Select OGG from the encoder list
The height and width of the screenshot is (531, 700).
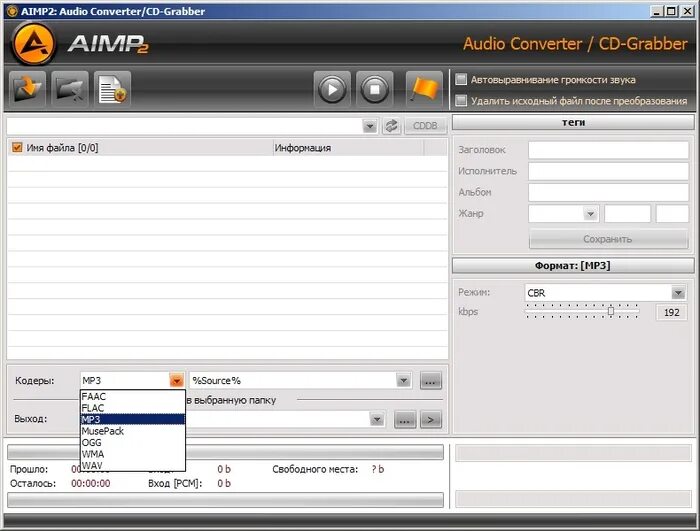coord(133,443)
